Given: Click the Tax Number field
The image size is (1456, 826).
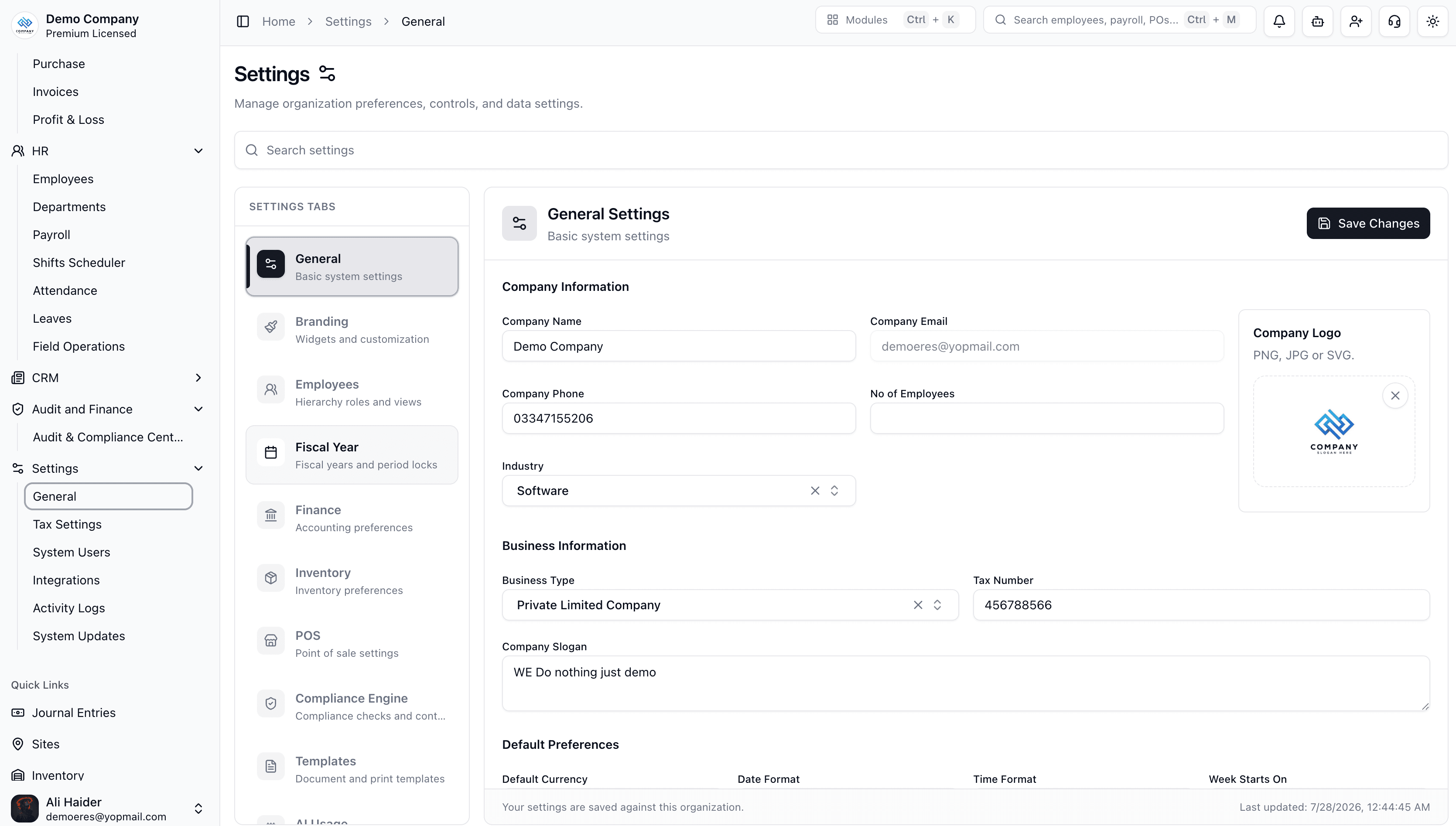Looking at the screenshot, I should click(1201, 605).
